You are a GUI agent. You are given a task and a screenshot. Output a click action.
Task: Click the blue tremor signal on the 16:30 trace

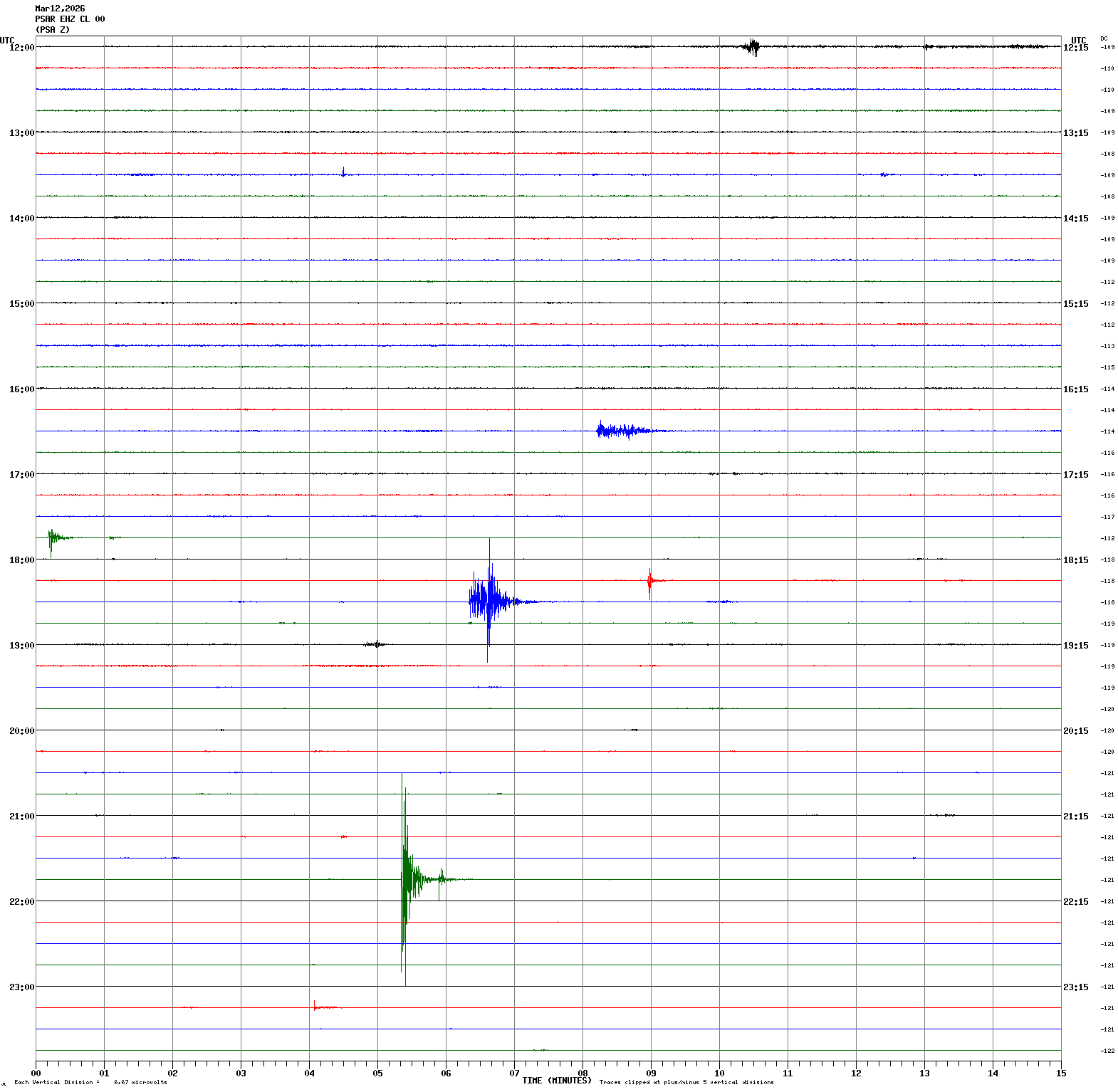pyautogui.click(x=620, y=431)
